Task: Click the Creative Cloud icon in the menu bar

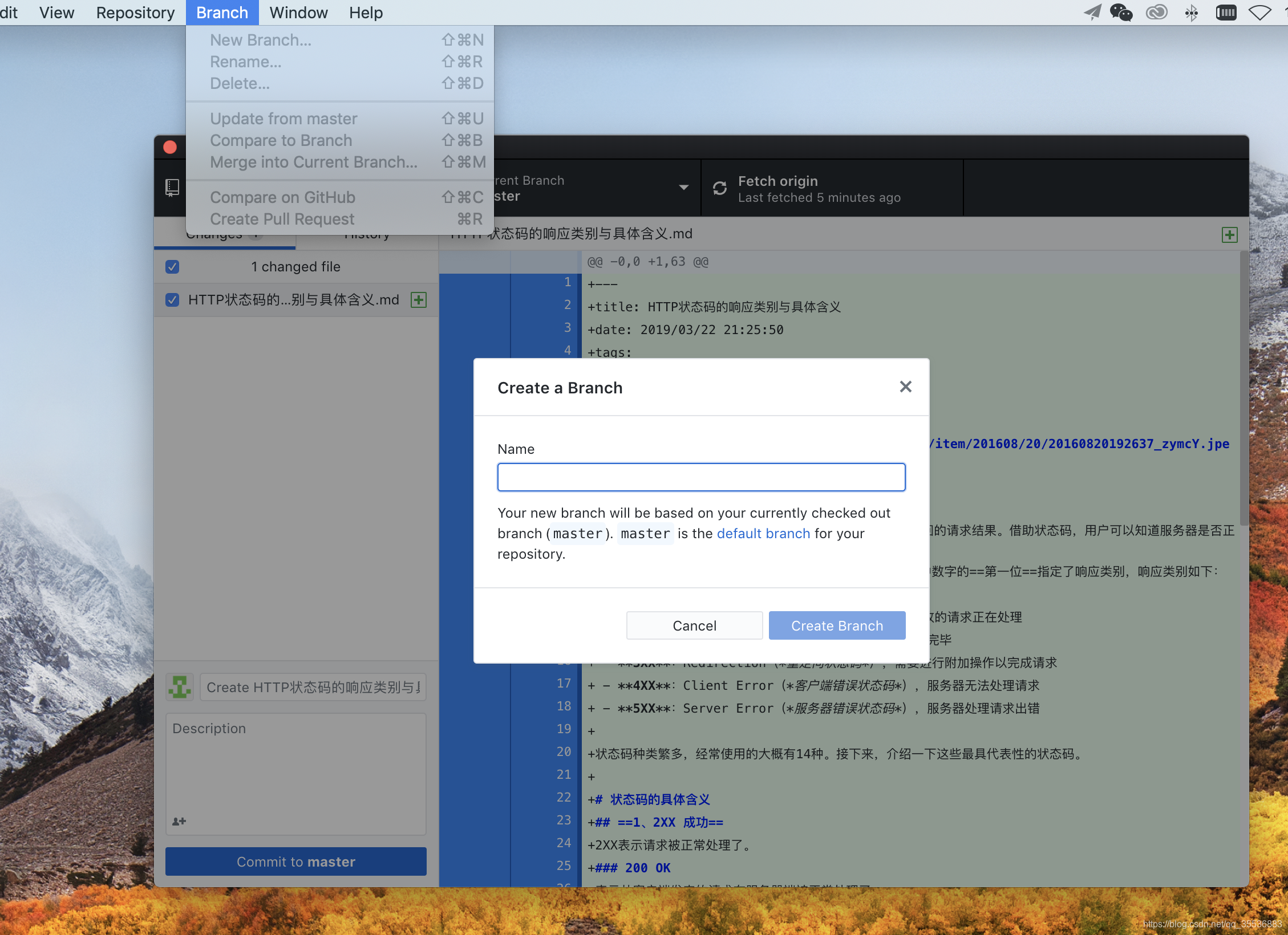Action: pyautogui.click(x=1156, y=12)
